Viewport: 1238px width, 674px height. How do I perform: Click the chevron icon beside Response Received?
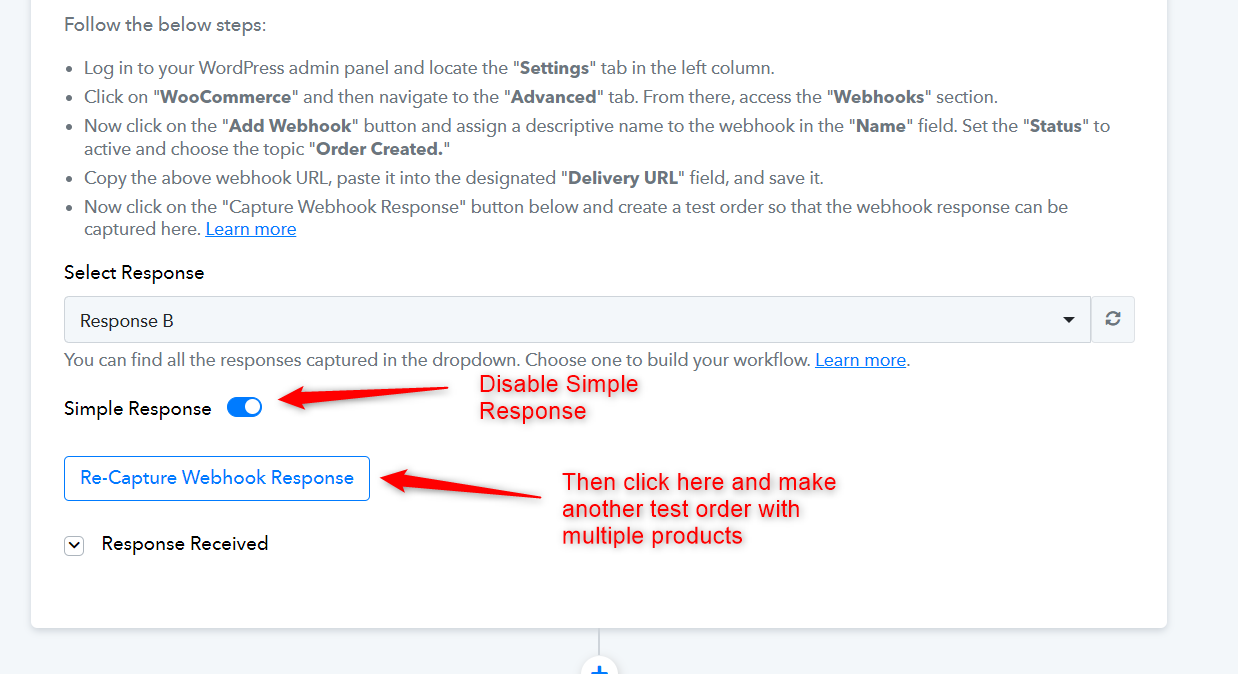pyautogui.click(x=74, y=545)
